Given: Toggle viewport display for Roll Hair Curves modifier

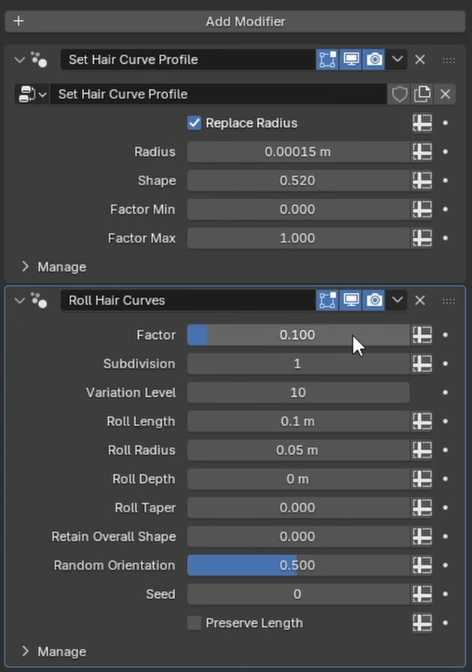Looking at the screenshot, I should (x=351, y=300).
